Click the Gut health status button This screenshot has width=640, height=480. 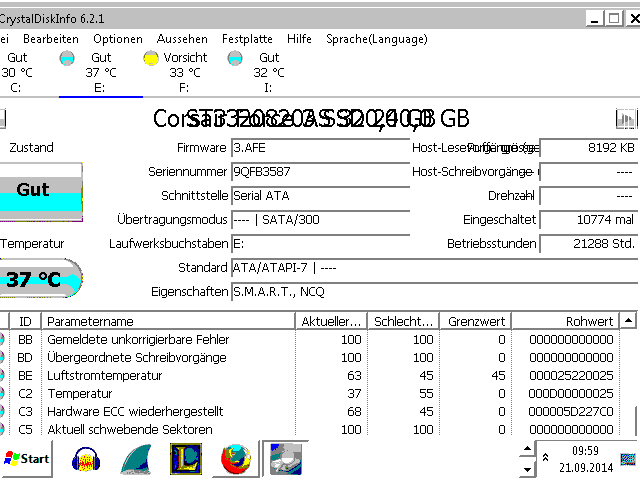pyautogui.click(x=40, y=192)
